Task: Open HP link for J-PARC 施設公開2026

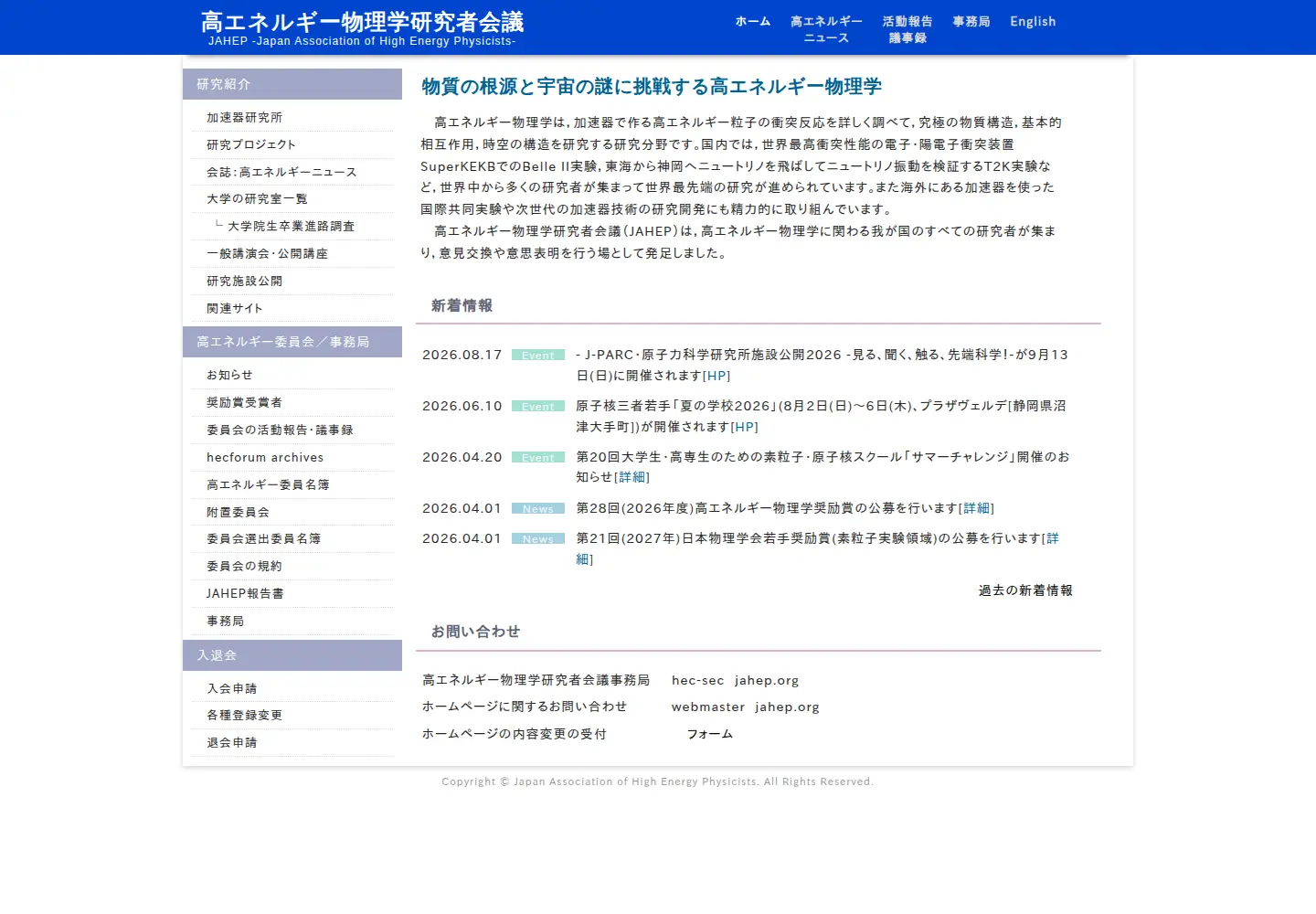Action: coord(716,376)
